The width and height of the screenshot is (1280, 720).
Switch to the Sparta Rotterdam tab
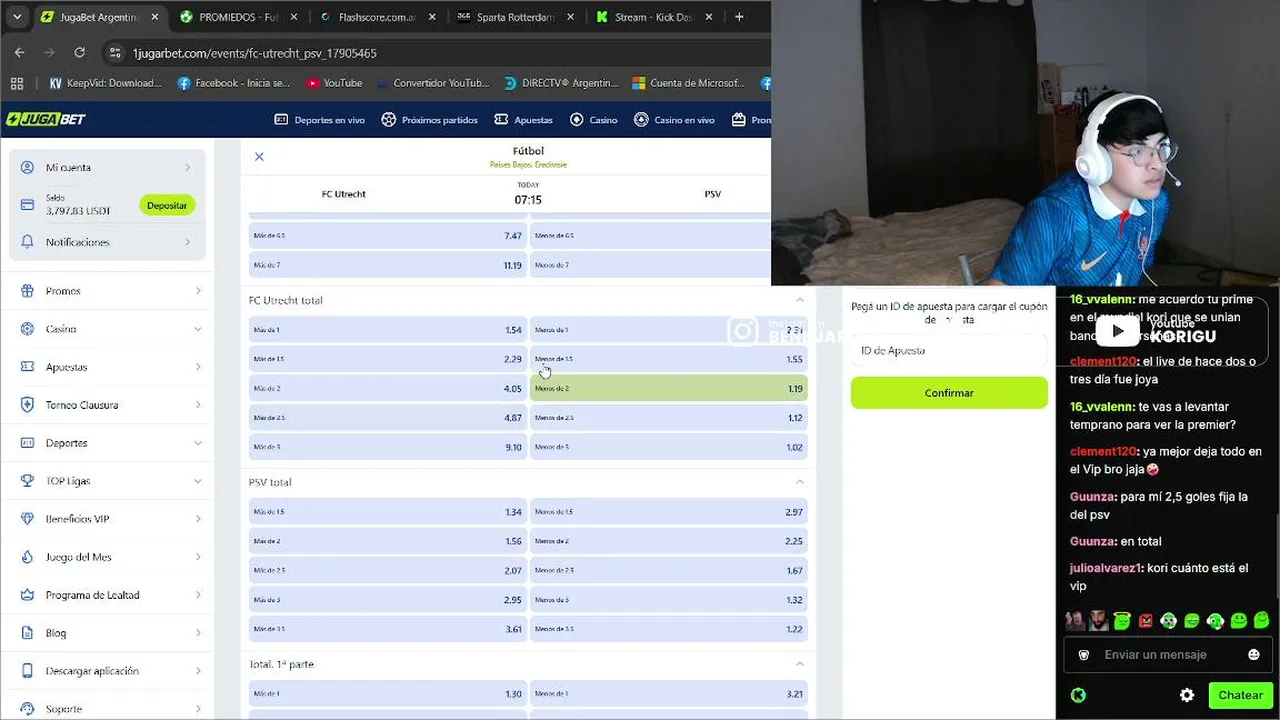pyautogui.click(x=515, y=17)
